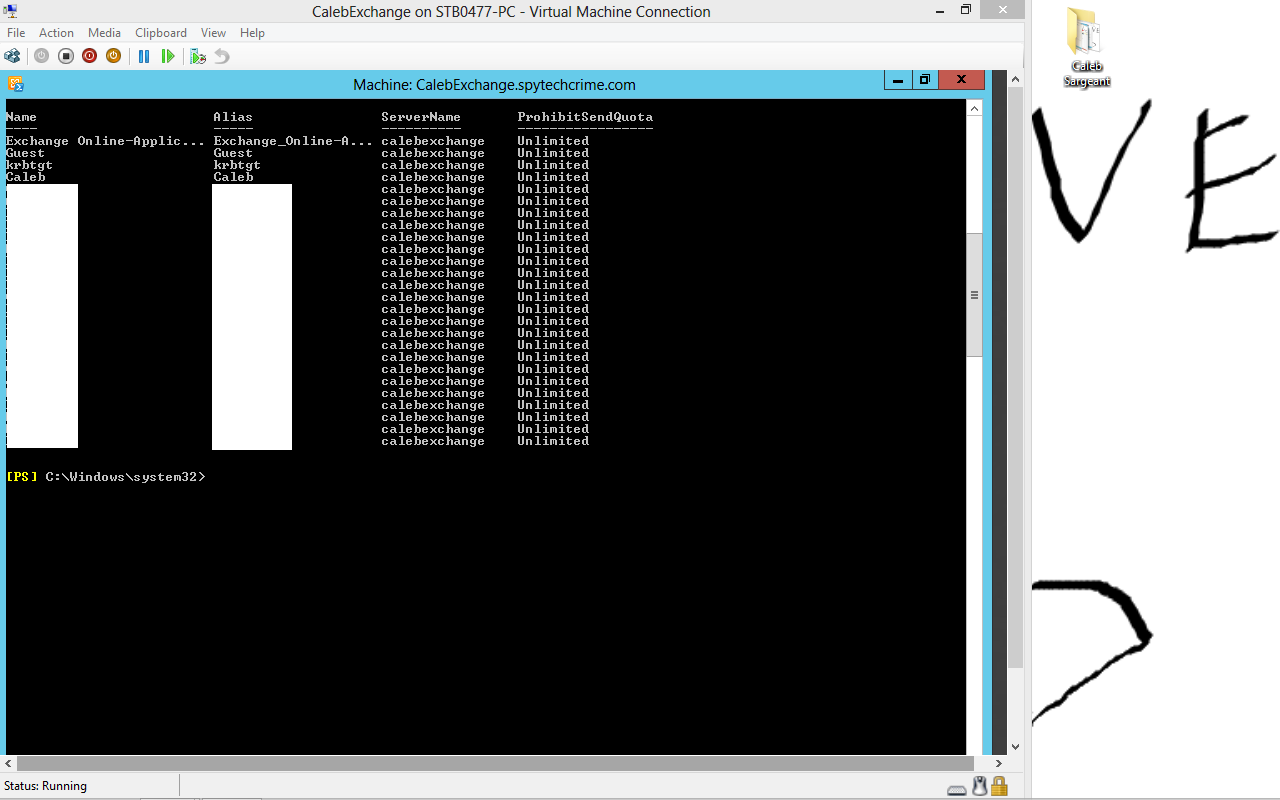Open the Clipboard menu
Image resolution: width=1280 pixels, height=800 pixels.
(161, 33)
